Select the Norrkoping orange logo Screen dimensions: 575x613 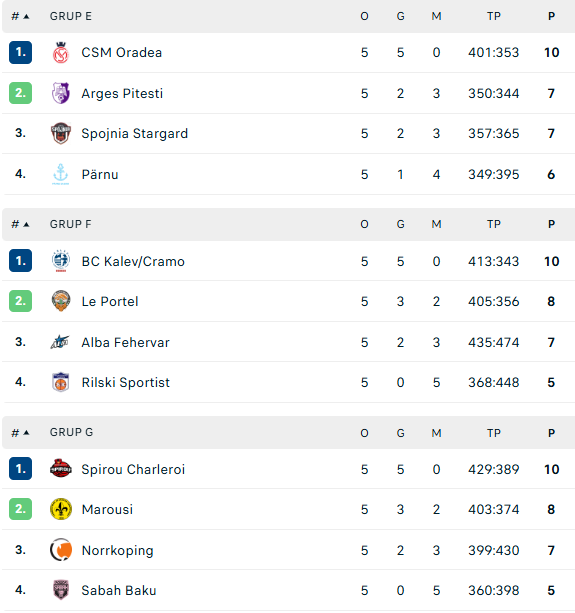click(61, 550)
